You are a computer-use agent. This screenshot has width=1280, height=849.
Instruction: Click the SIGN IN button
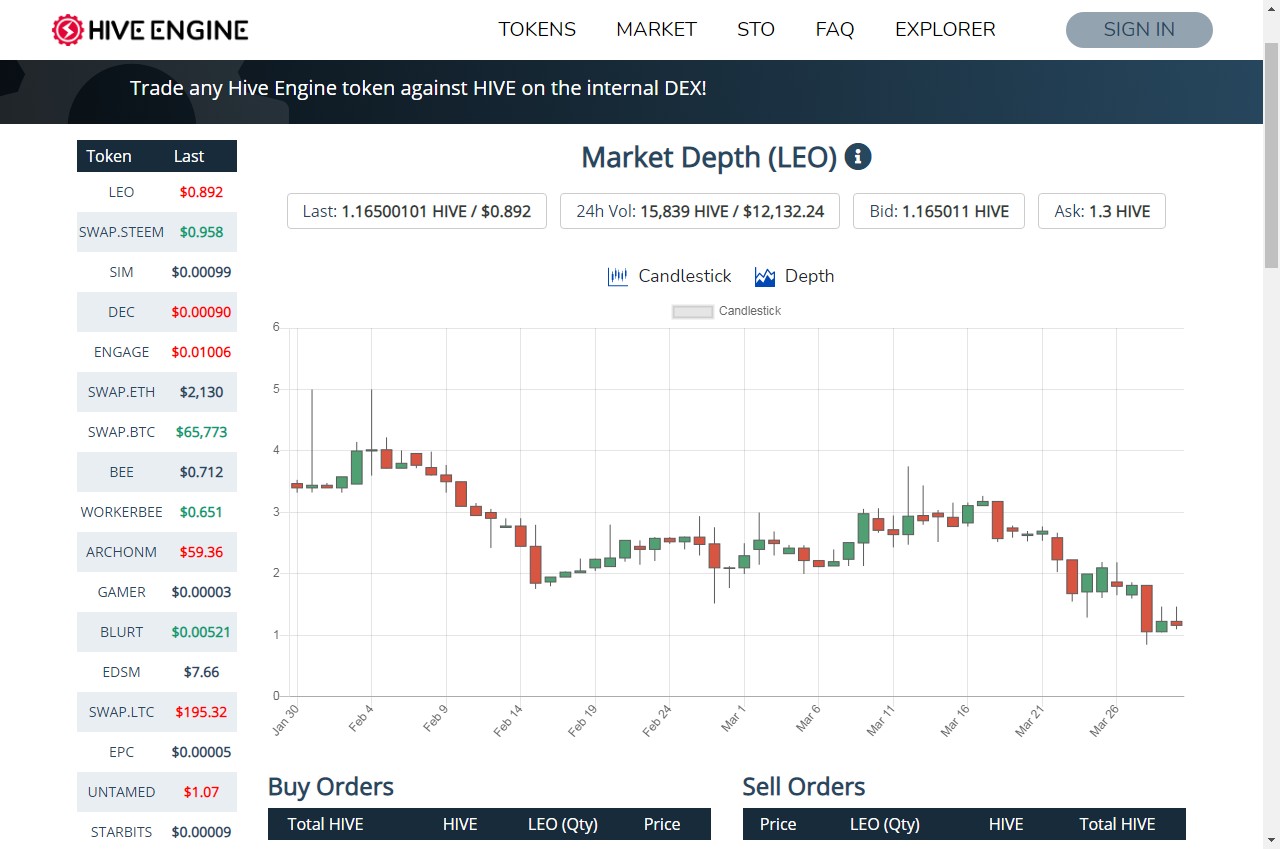(x=1139, y=30)
